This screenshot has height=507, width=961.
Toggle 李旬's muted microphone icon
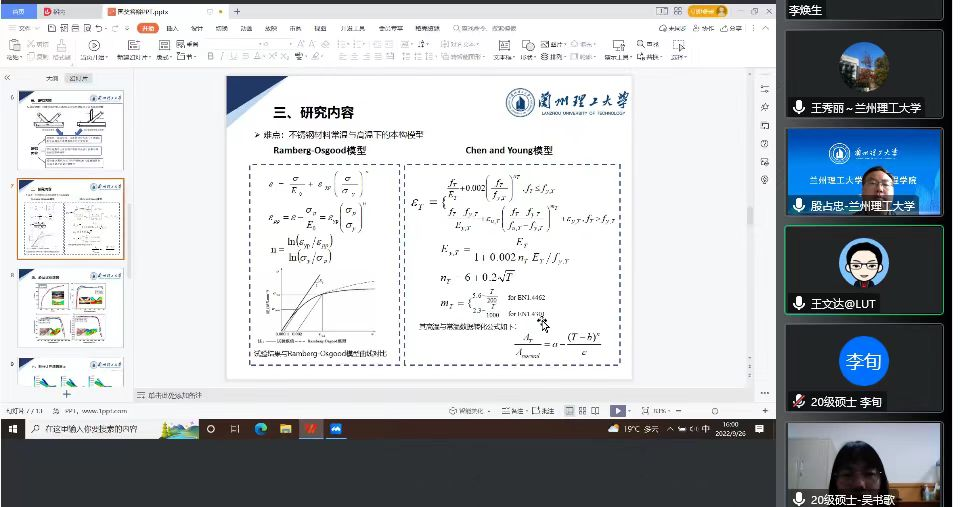[x=799, y=402]
